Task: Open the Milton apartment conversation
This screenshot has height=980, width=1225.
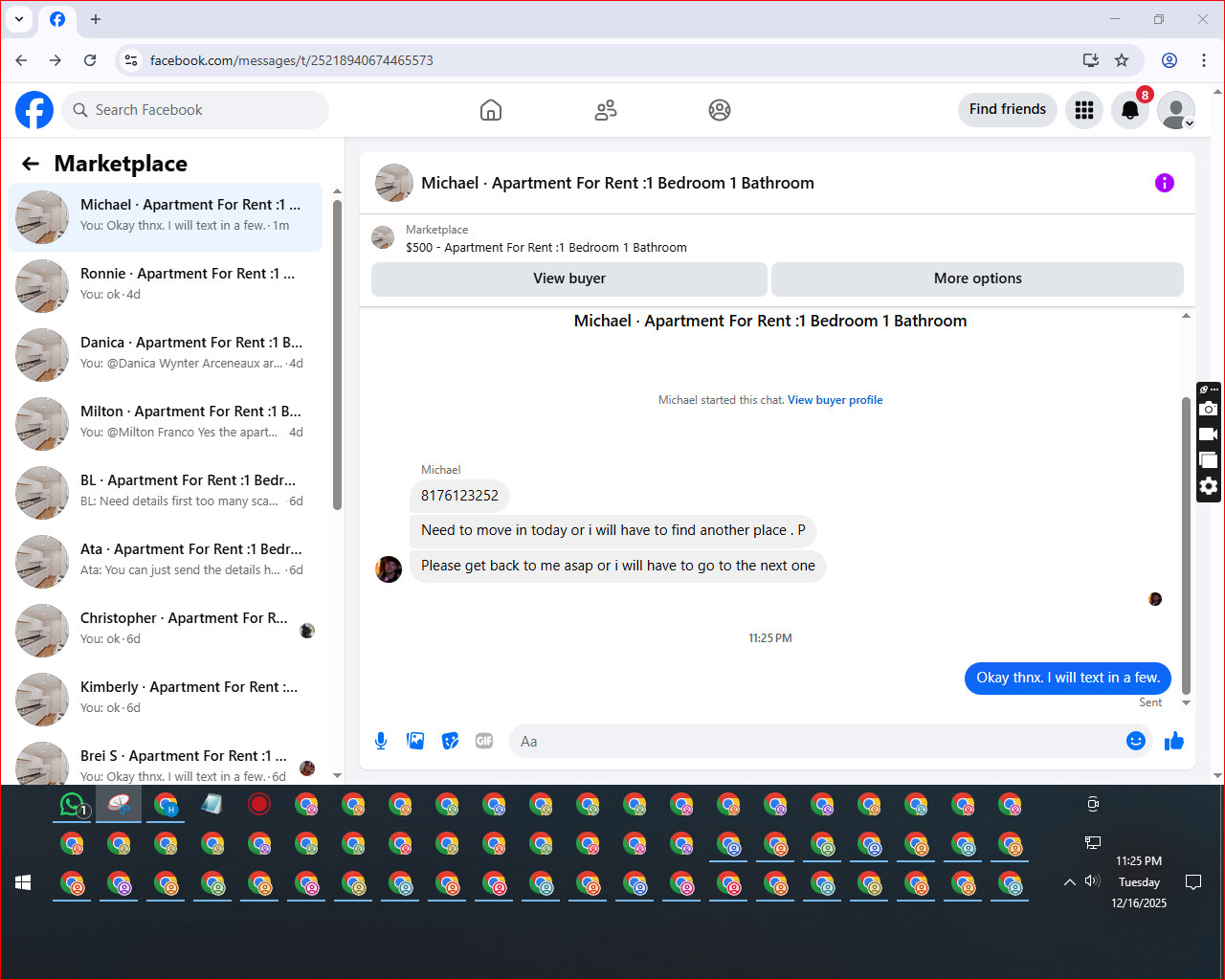Action: click(x=165, y=423)
